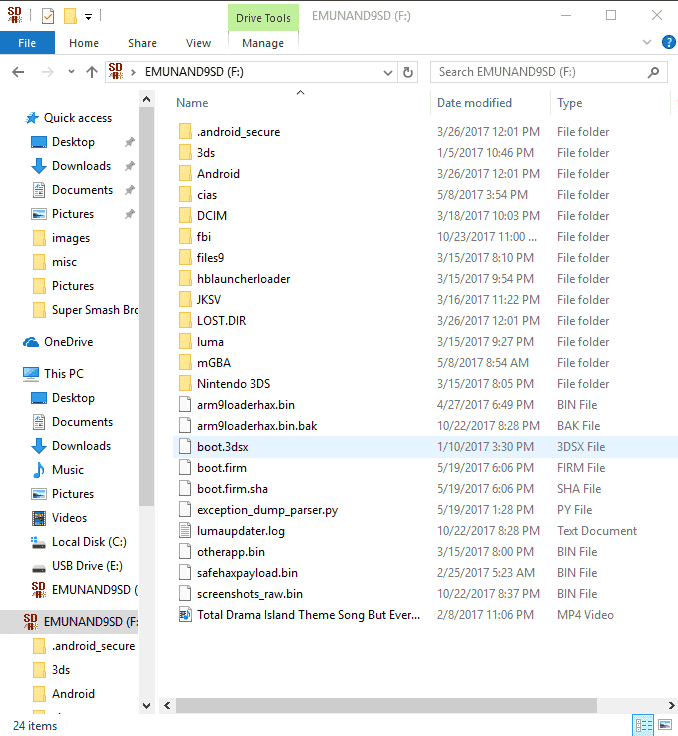Click the search magnifier icon
Image resolution: width=678 pixels, height=736 pixels.
[x=653, y=72]
